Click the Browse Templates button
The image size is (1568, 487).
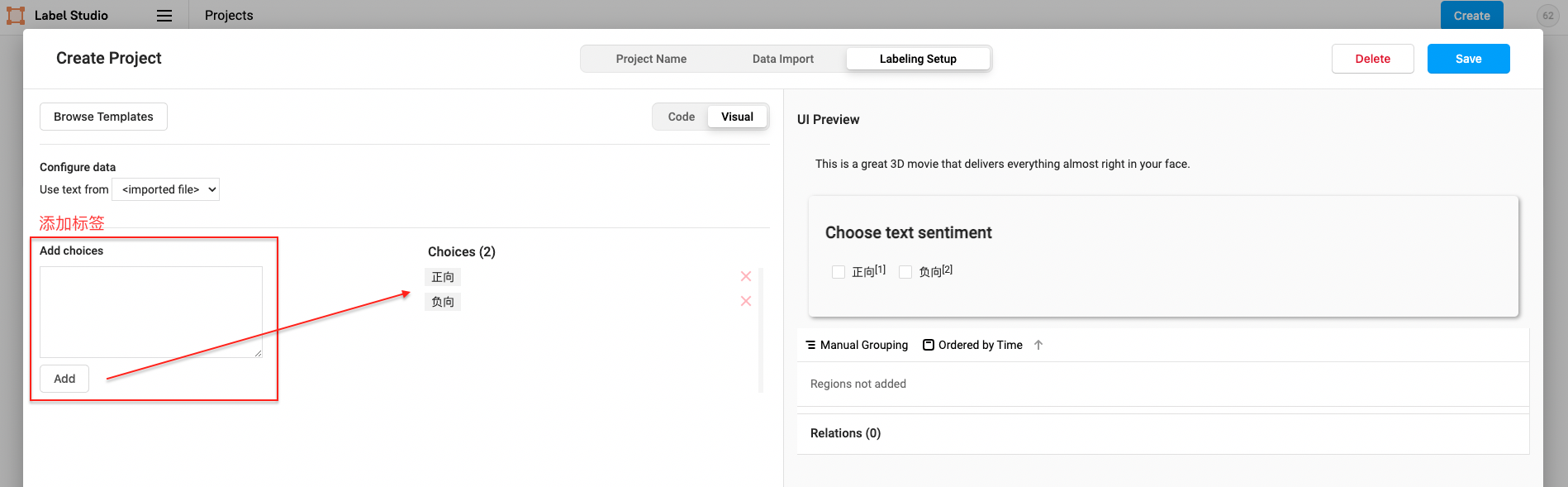103,117
